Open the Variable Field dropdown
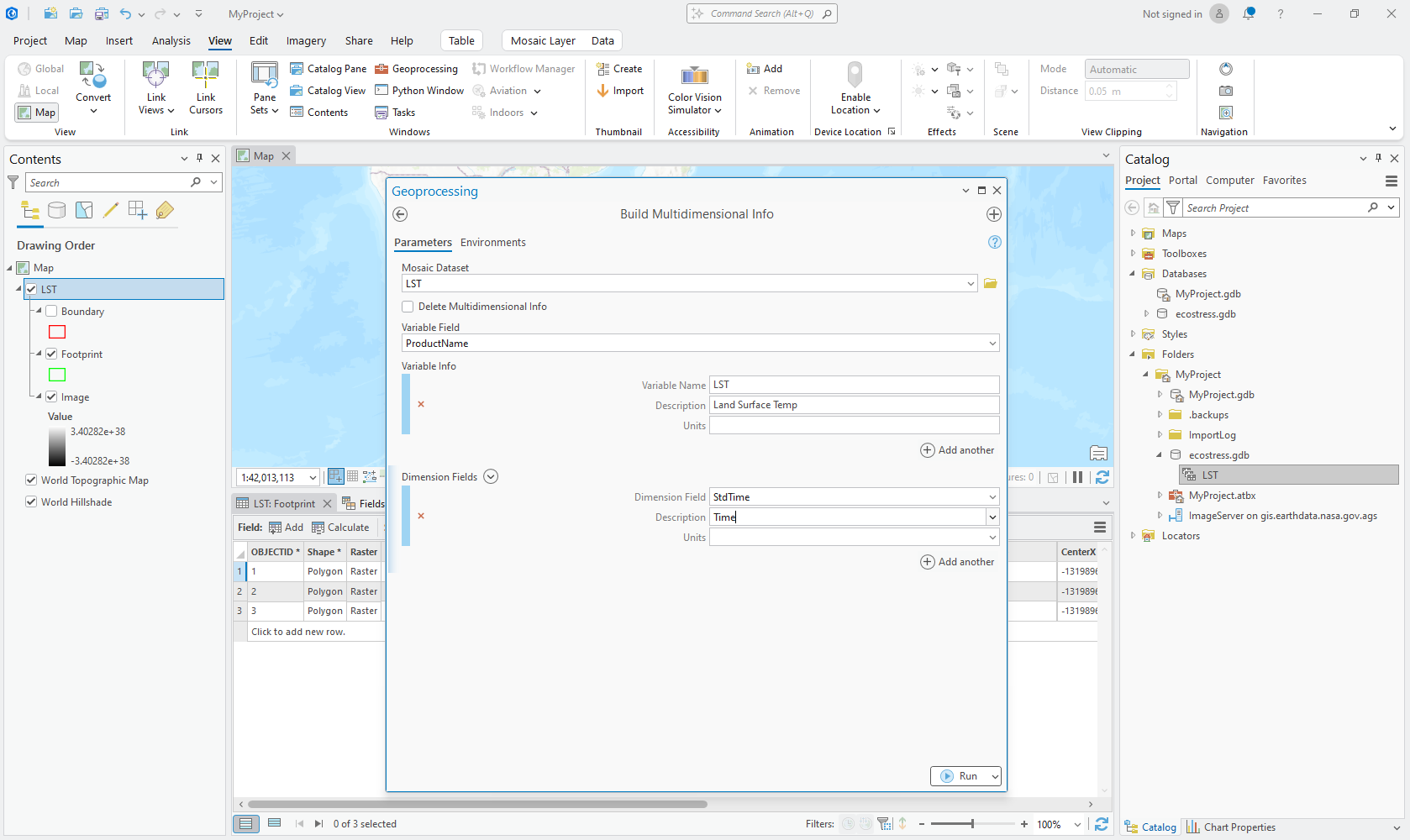 pos(992,344)
